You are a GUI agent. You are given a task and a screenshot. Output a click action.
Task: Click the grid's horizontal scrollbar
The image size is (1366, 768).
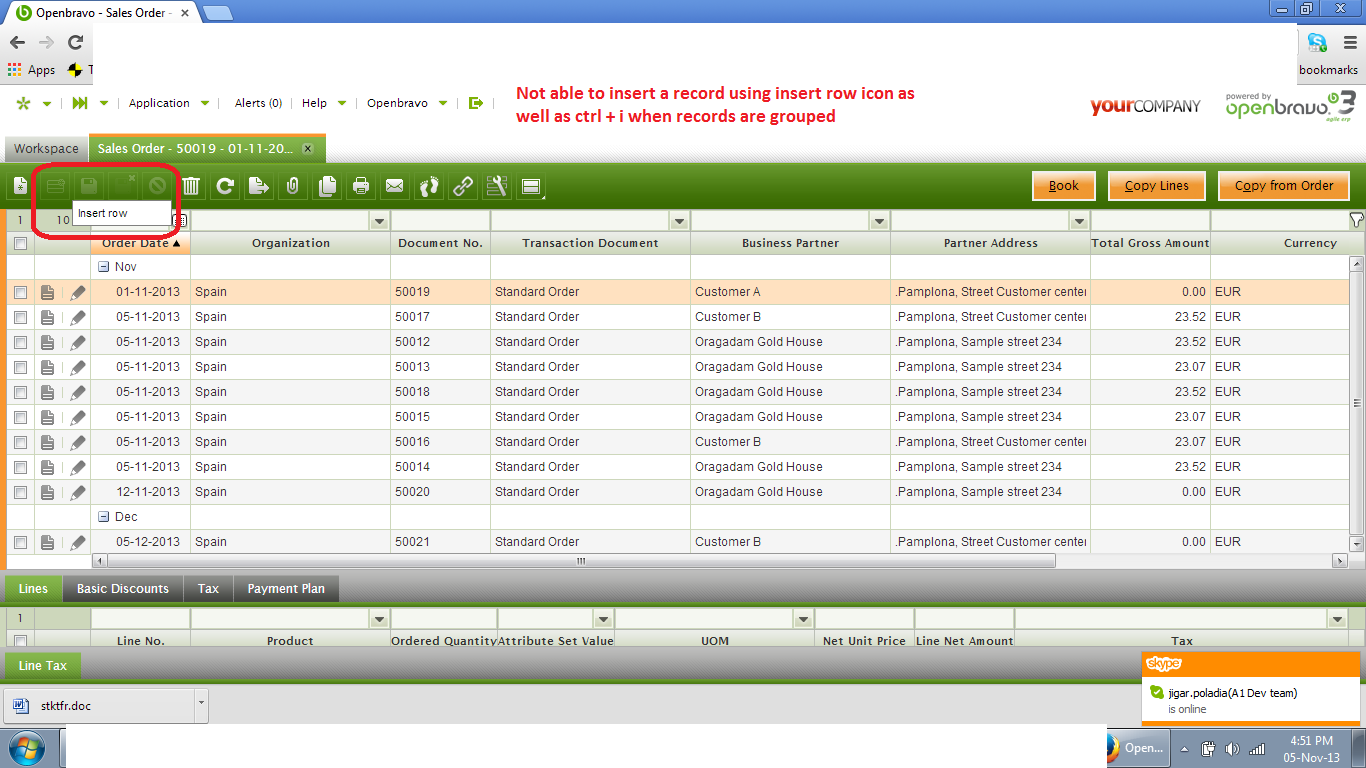click(580, 562)
